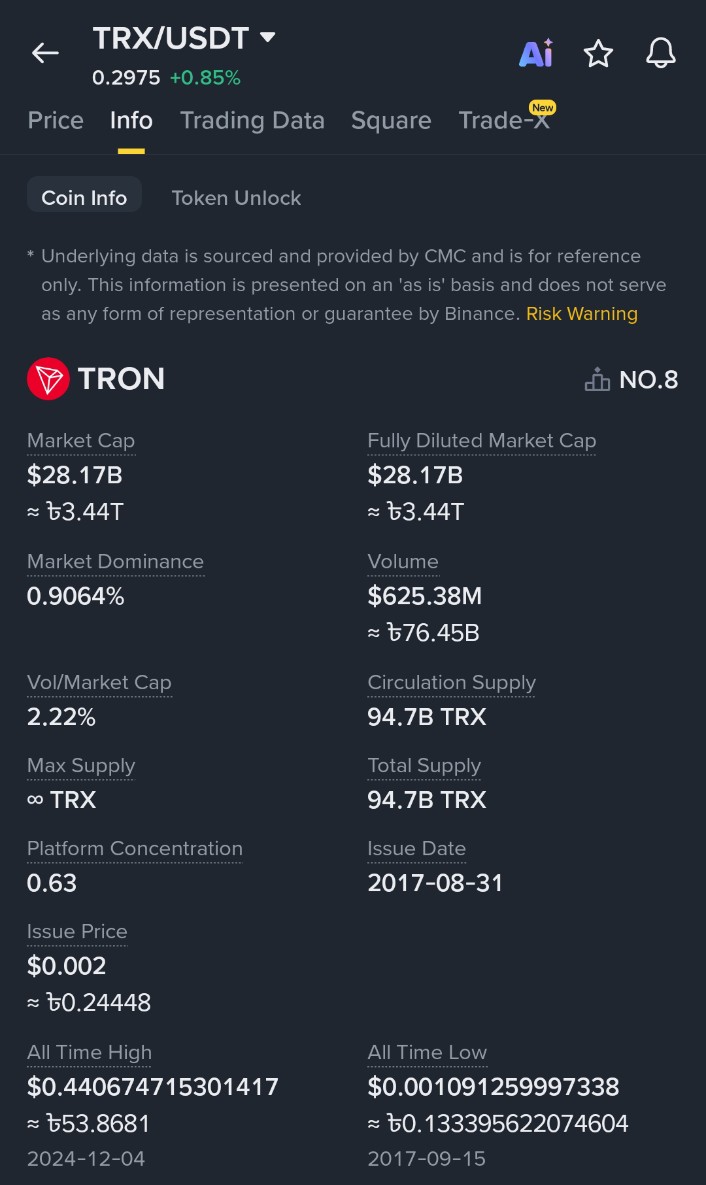This screenshot has width=706, height=1185.
Task: Open the Trade-X tab
Action: 503,121
